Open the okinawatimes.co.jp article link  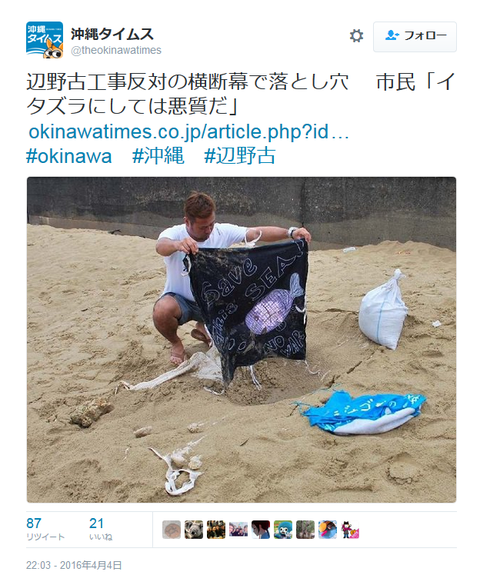(x=188, y=132)
